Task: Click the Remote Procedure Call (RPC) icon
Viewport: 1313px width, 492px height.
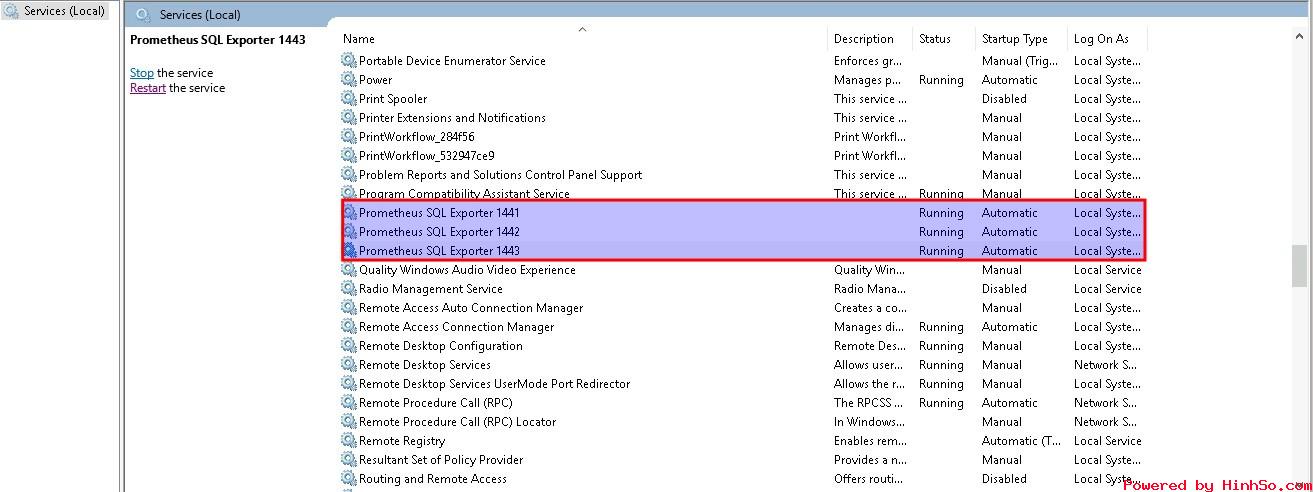Action: point(348,403)
